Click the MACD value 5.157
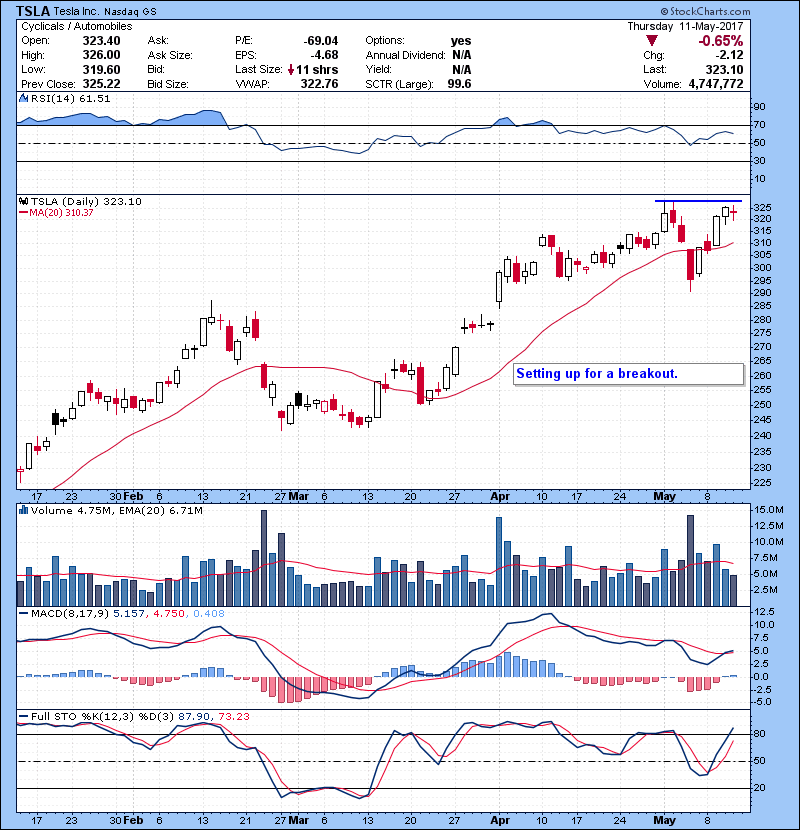Image resolution: width=800 pixels, height=830 pixels. coord(129,614)
